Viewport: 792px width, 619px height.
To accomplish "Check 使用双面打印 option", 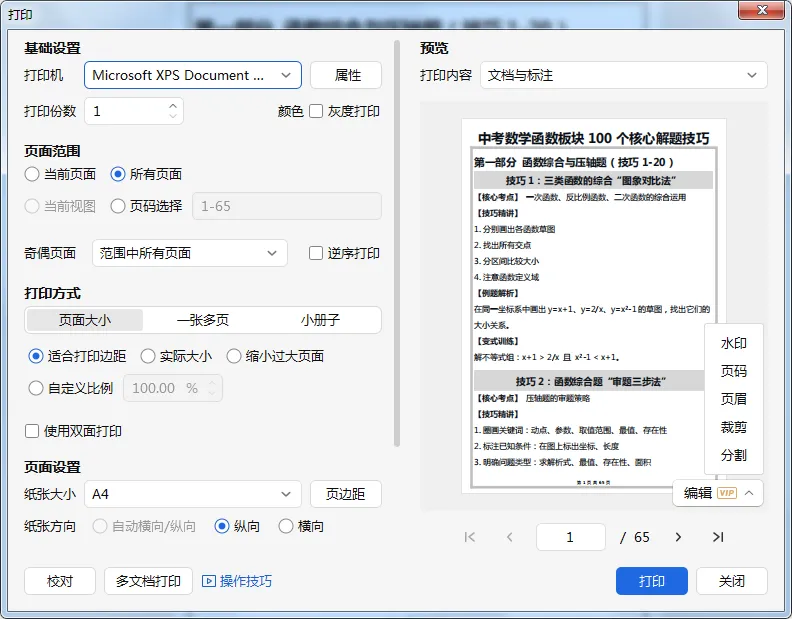I will (x=32, y=431).
